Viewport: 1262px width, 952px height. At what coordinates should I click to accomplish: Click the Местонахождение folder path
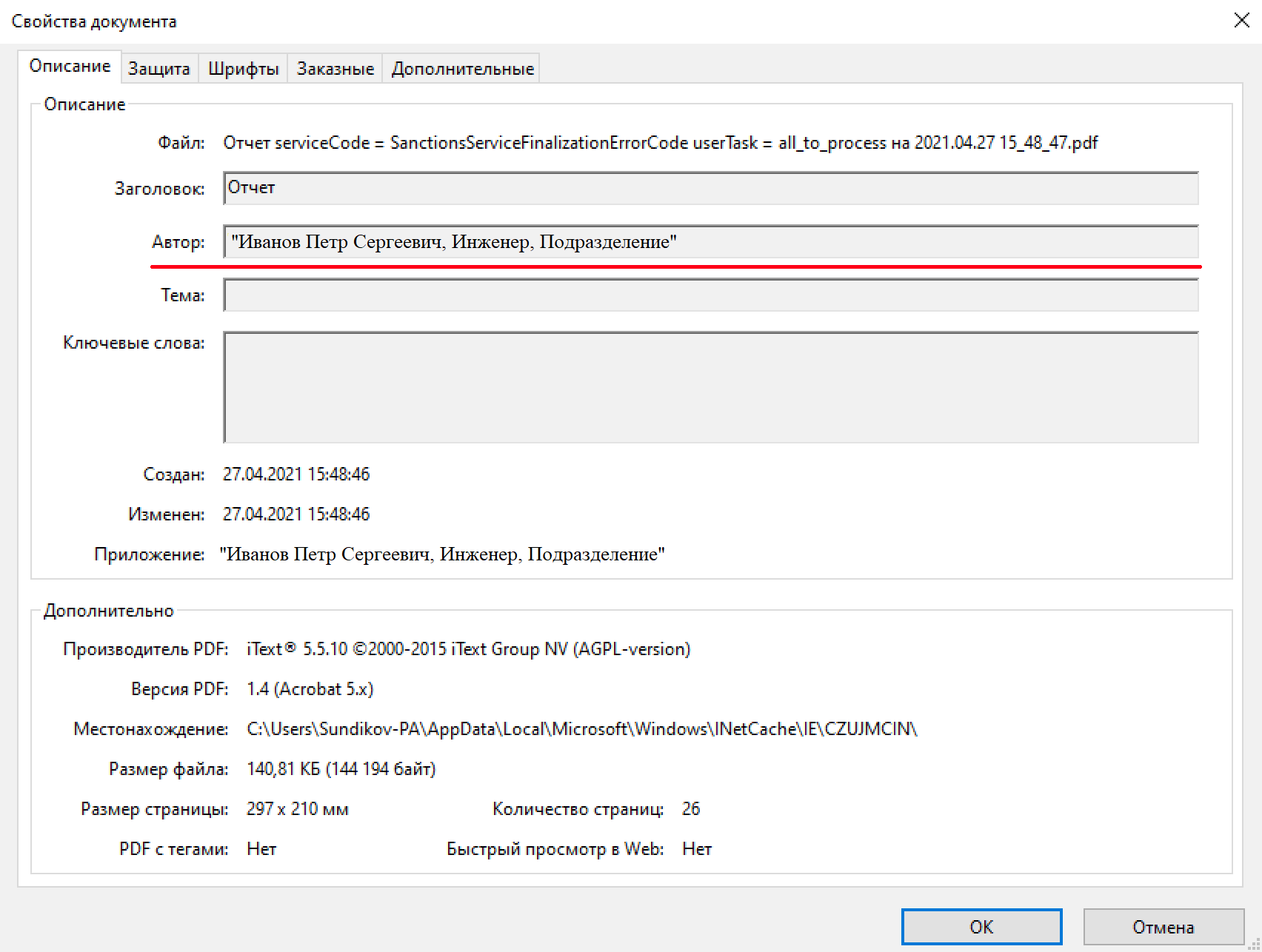click(581, 729)
